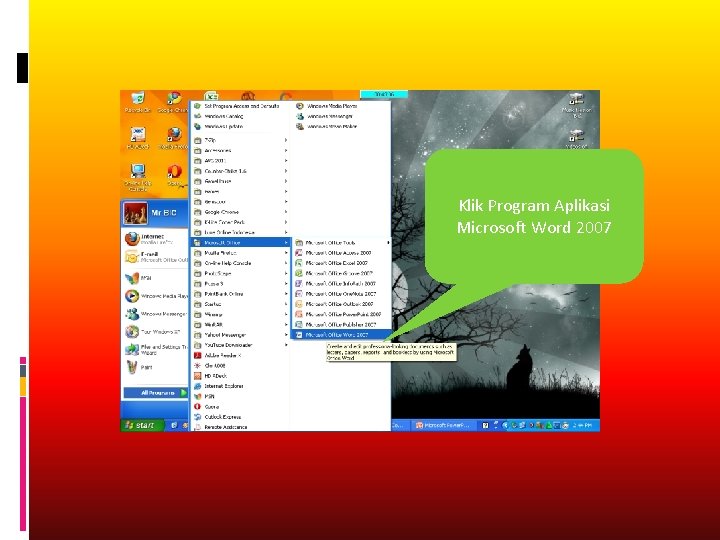The height and width of the screenshot is (540, 720).
Task: Select the Winamp program folder
Action: pos(239,314)
